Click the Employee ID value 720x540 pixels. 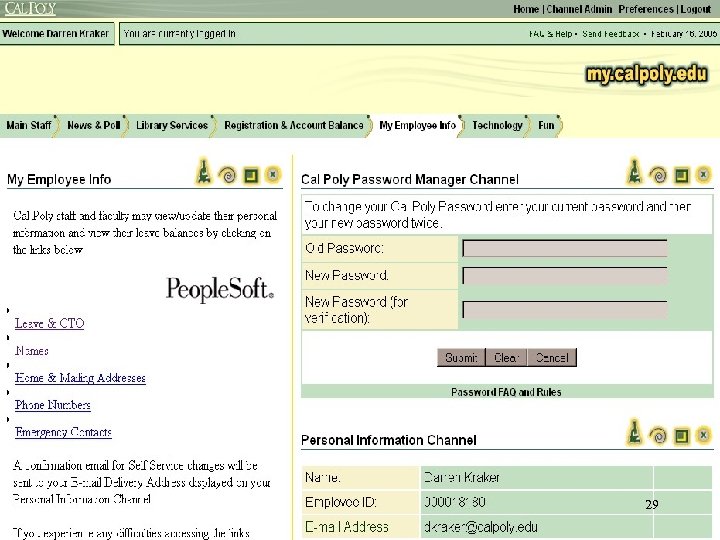coord(455,502)
